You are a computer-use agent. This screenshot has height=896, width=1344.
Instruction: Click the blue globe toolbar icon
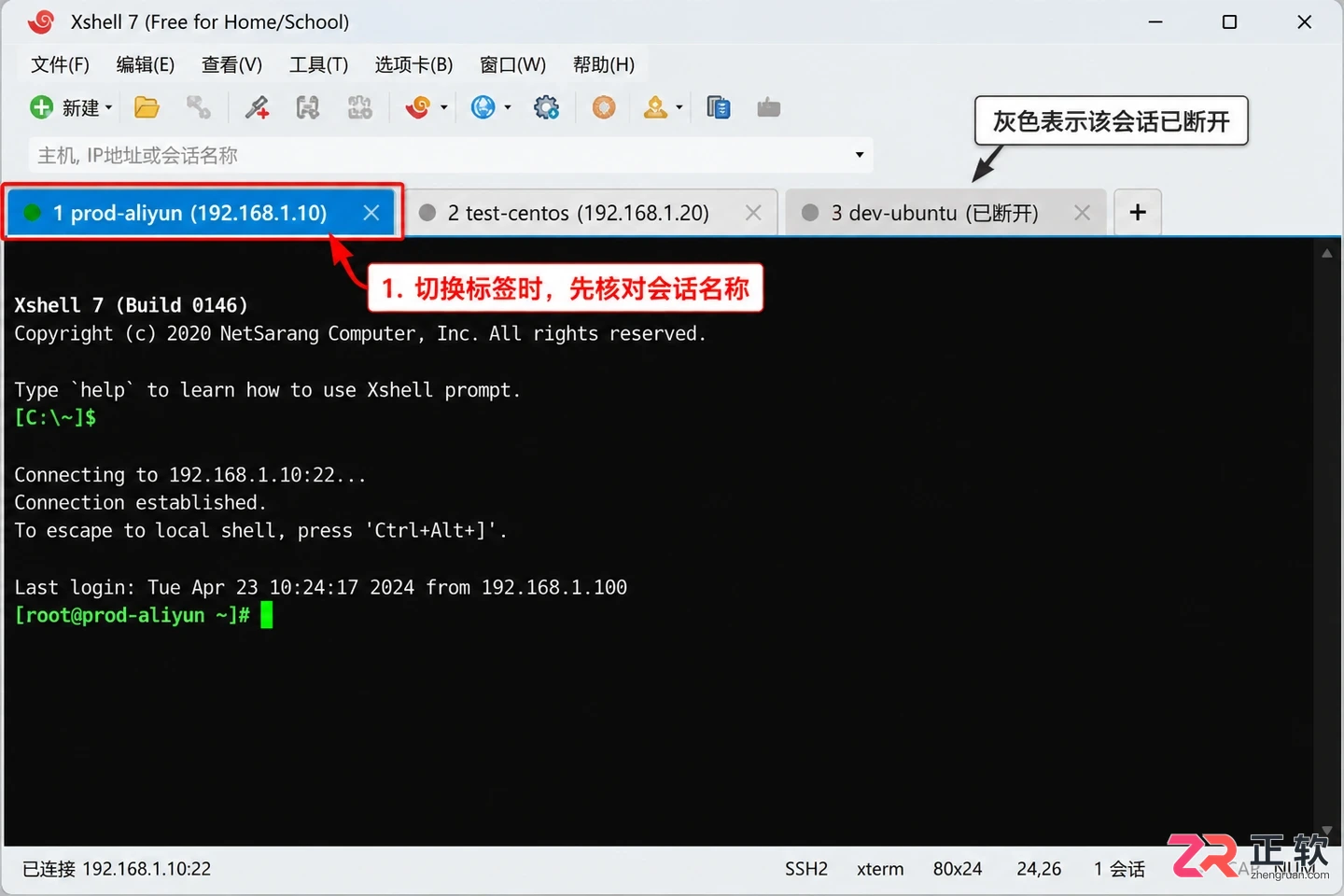(x=483, y=108)
